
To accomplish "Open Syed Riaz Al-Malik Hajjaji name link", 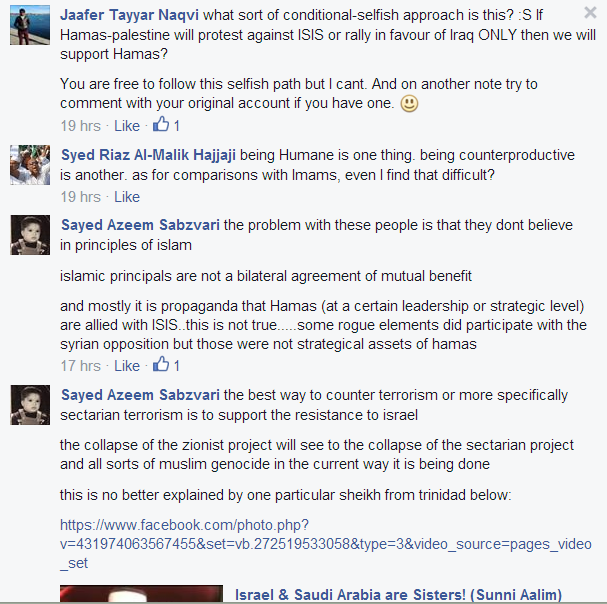I will (x=148, y=155).
